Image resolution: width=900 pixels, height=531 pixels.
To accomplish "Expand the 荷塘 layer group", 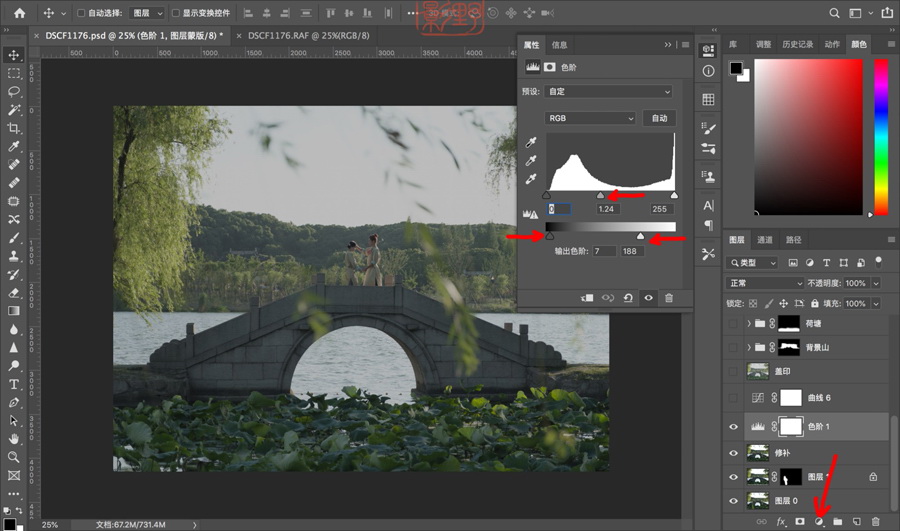I will point(748,324).
